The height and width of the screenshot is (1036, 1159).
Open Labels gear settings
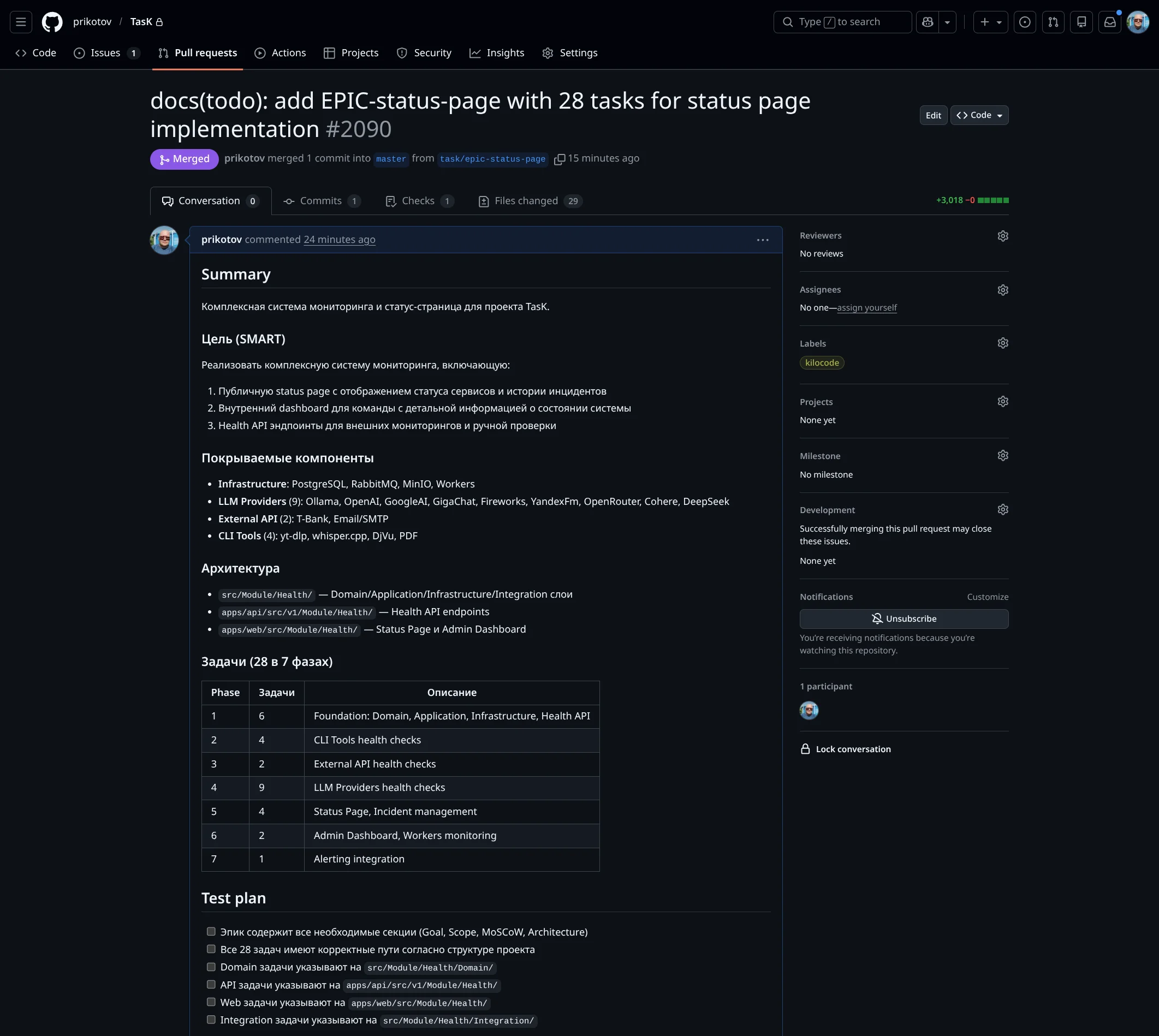pyautogui.click(x=1002, y=343)
